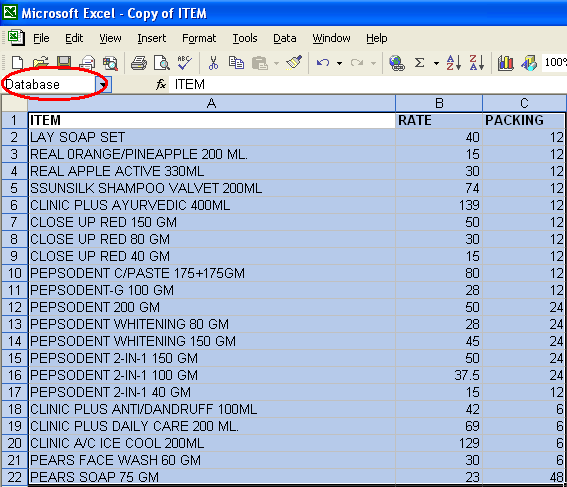The height and width of the screenshot is (487, 567).
Task: Click the RATE header cell
Action: tap(439, 120)
